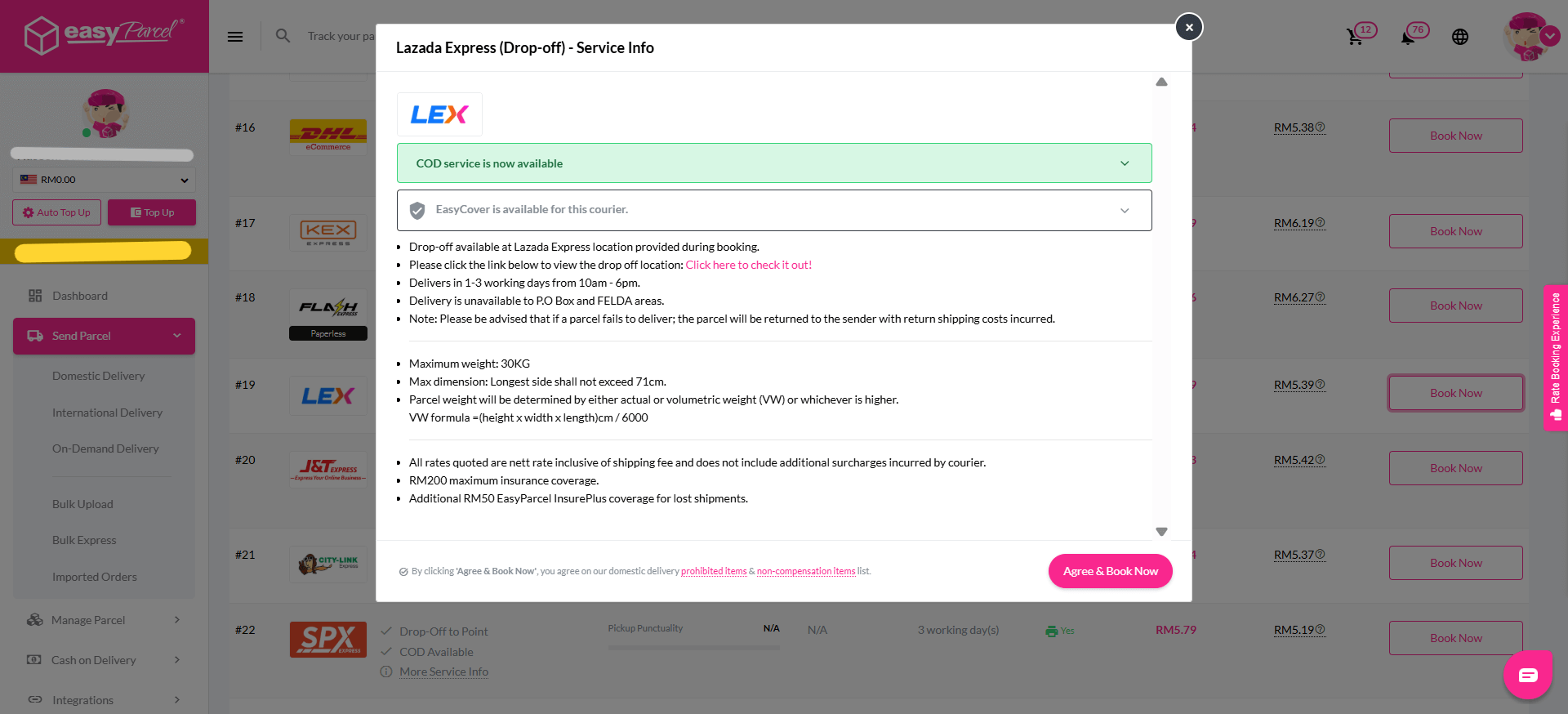Image resolution: width=1568 pixels, height=714 pixels.
Task: Click help icon beside RM5.37
Action: pyautogui.click(x=1321, y=555)
